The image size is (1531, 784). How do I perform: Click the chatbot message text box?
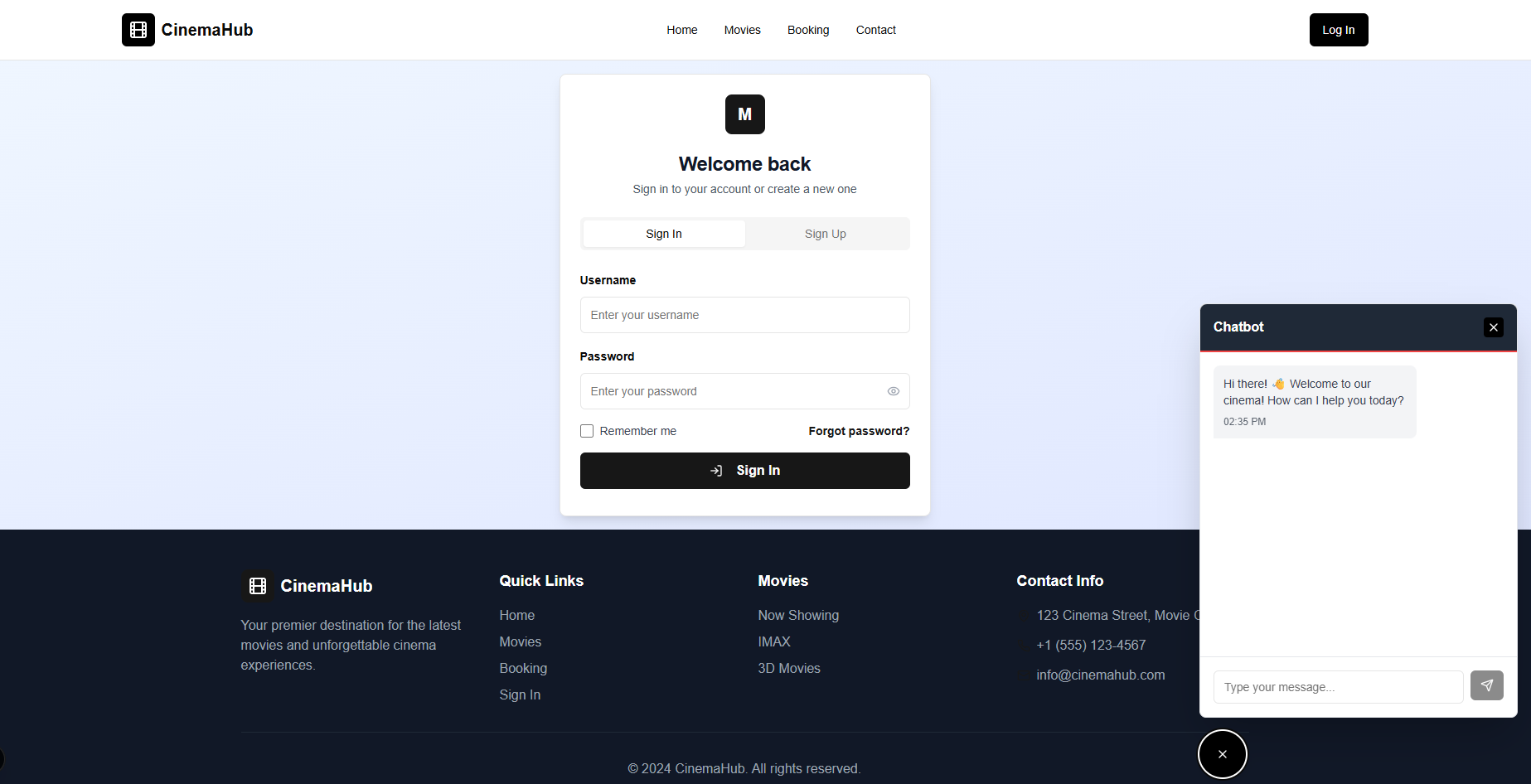(x=1338, y=687)
